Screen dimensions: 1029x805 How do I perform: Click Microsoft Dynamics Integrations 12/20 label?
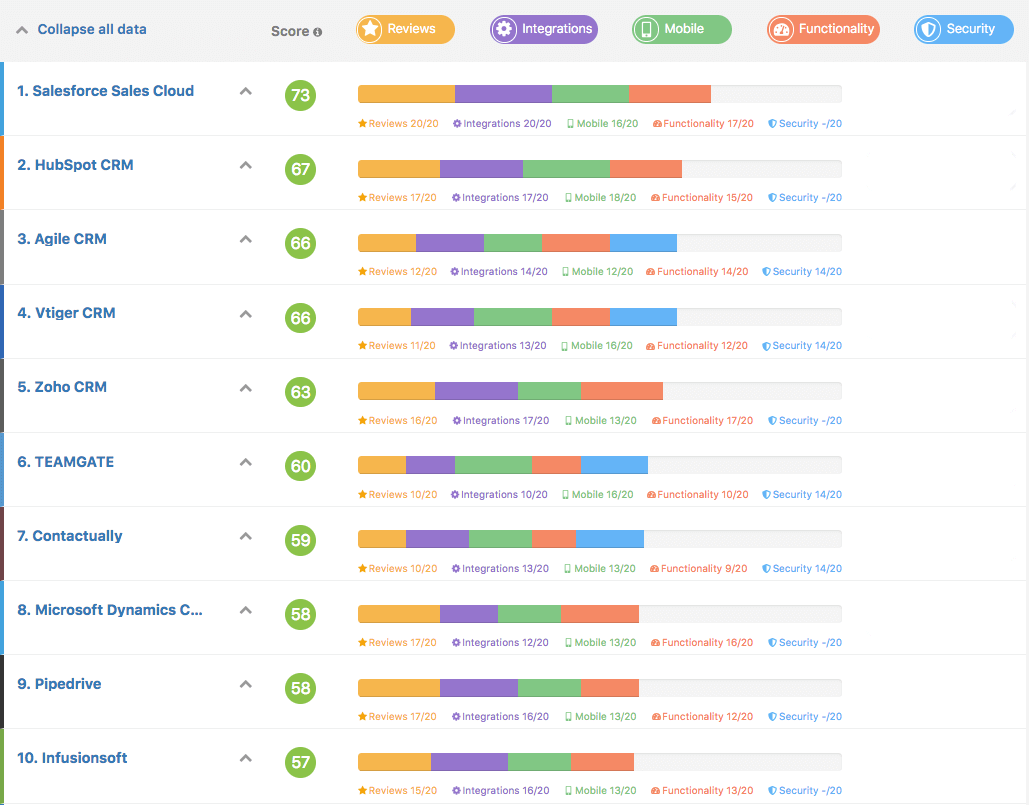(x=500, y=643)
